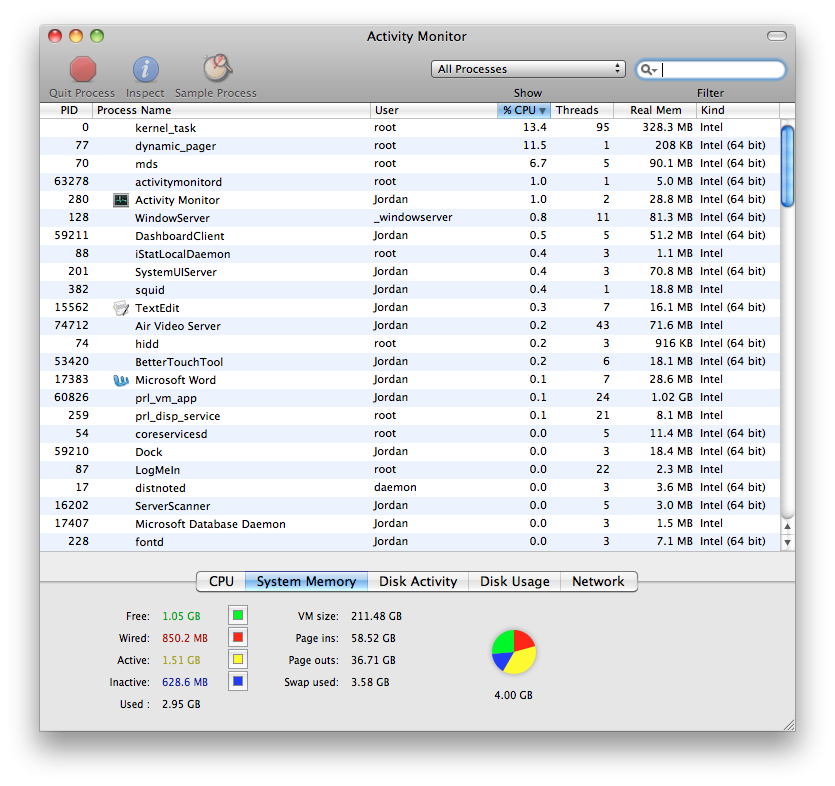Select the TextEdit app icon

(x=121, y=308)
